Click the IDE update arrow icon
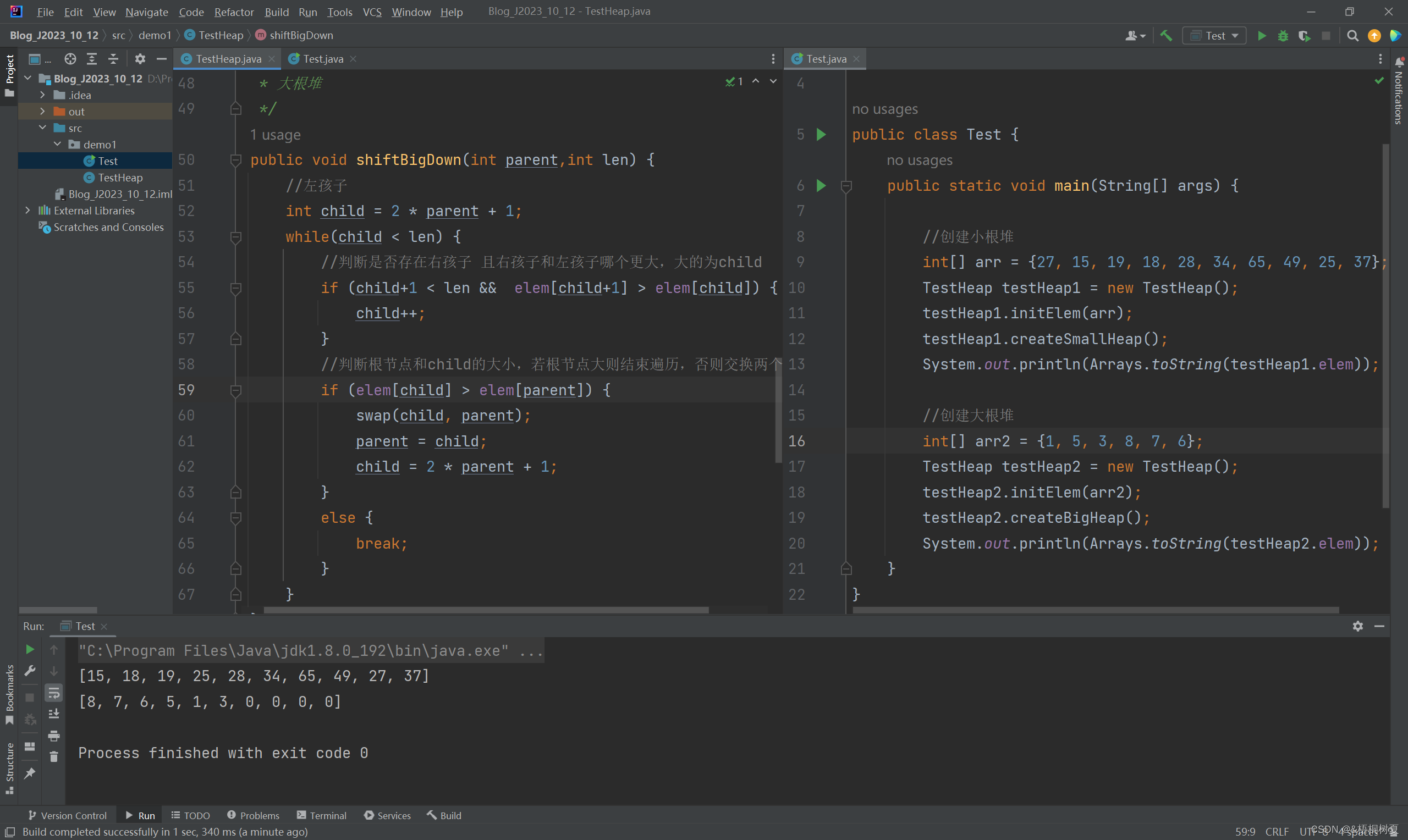The width and height of the screenshot is (1408, 840). [1374, 36]
